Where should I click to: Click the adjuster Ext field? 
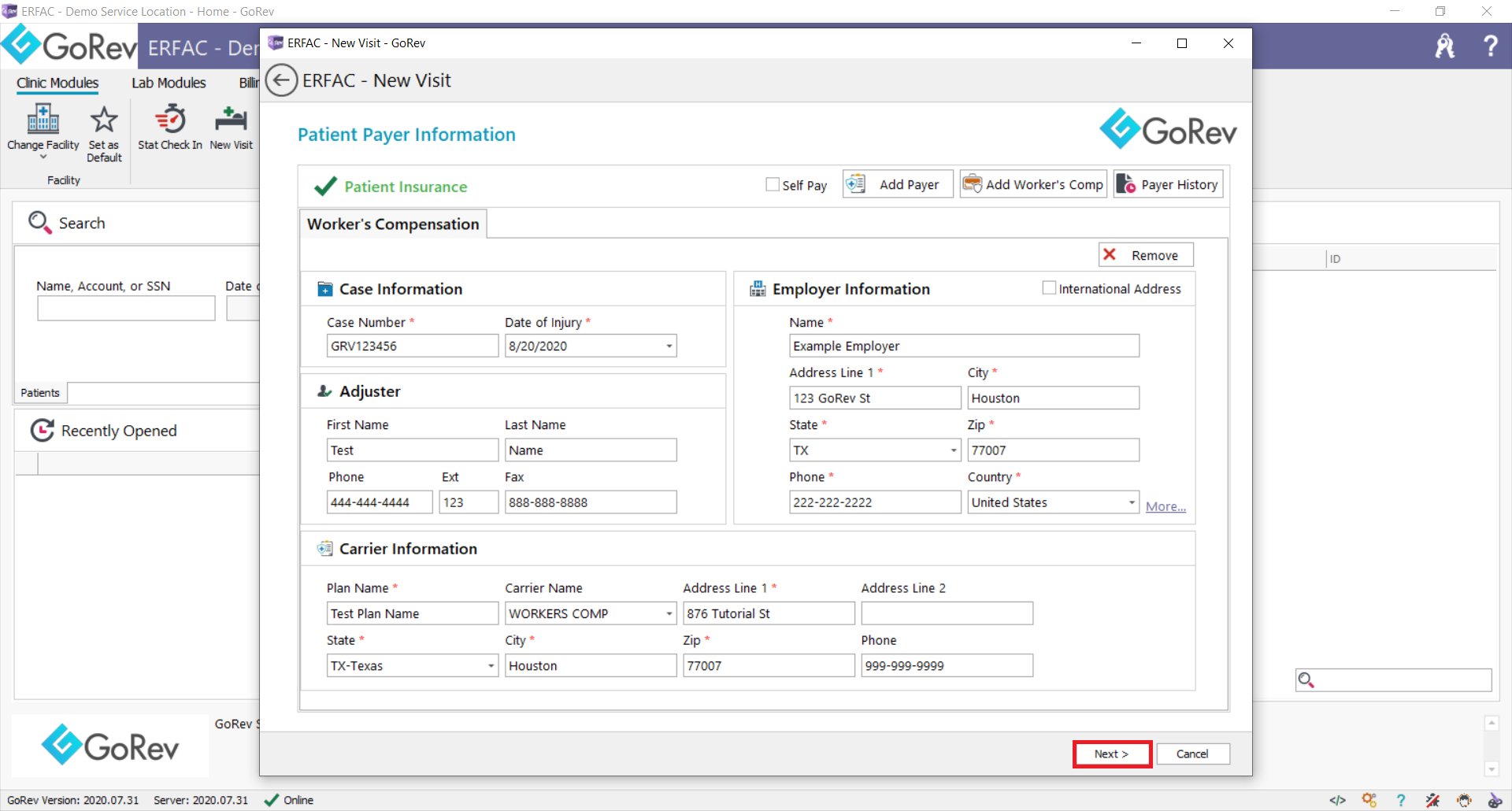point(469,502)
